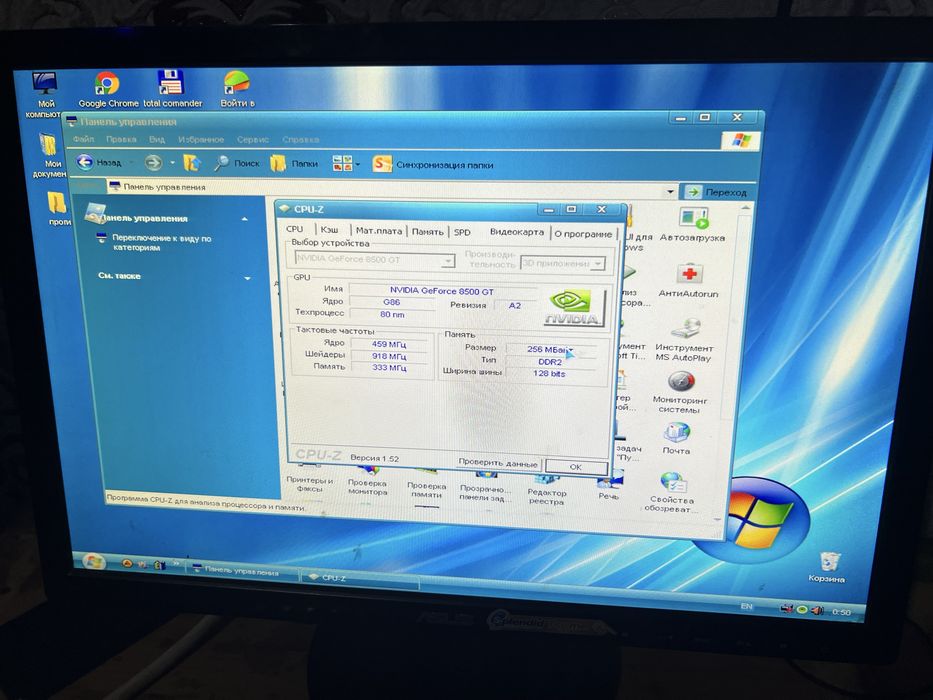Viewport: 933px width, 700px height.
Task: Click the total comander desktop icon
Action: coord(172,89)
